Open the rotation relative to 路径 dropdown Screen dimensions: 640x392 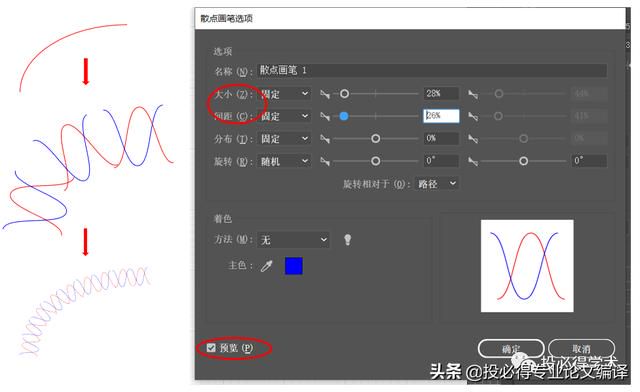point(437,184)
